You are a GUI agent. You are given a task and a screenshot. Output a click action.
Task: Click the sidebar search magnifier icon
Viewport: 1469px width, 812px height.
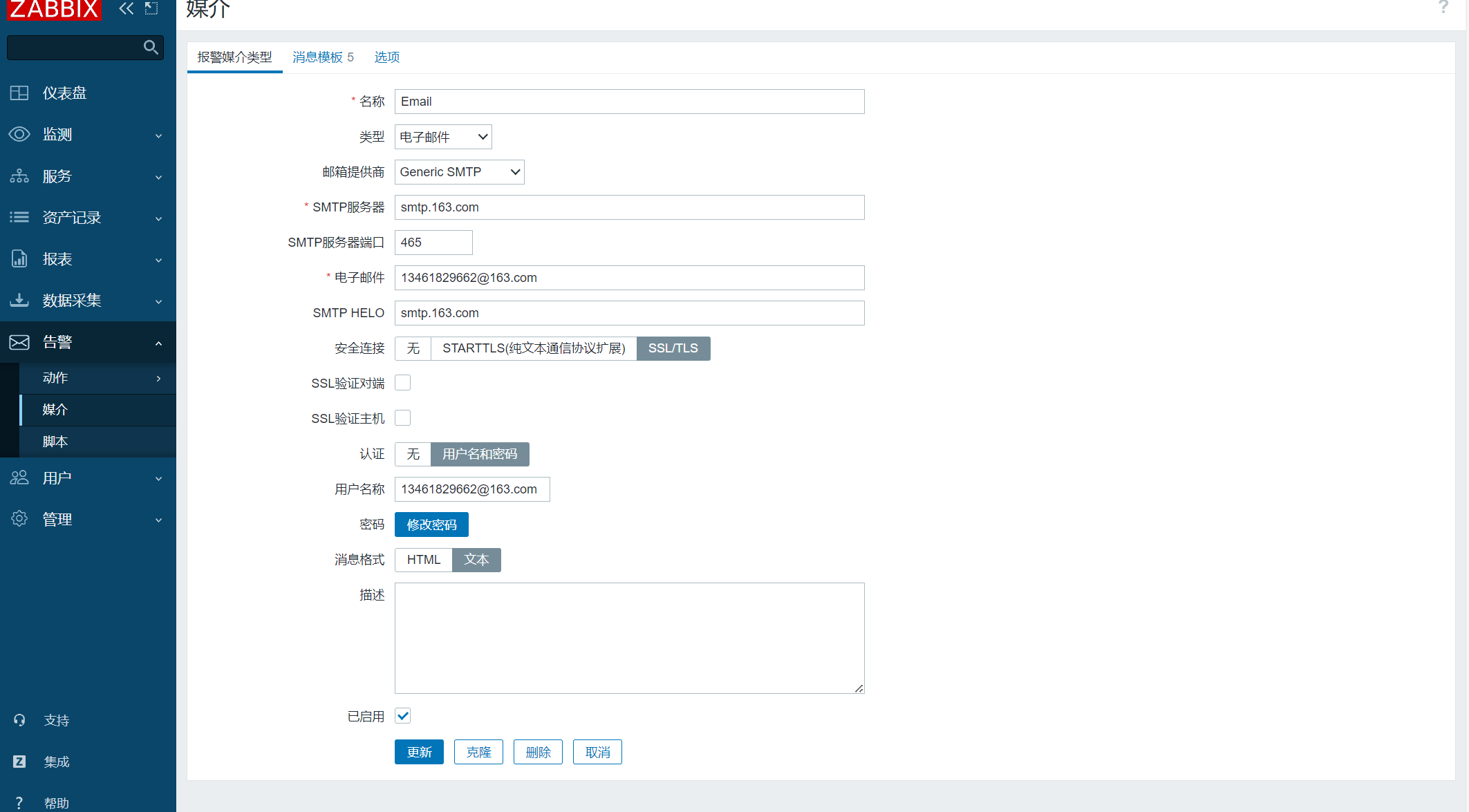tap(151, 47)
